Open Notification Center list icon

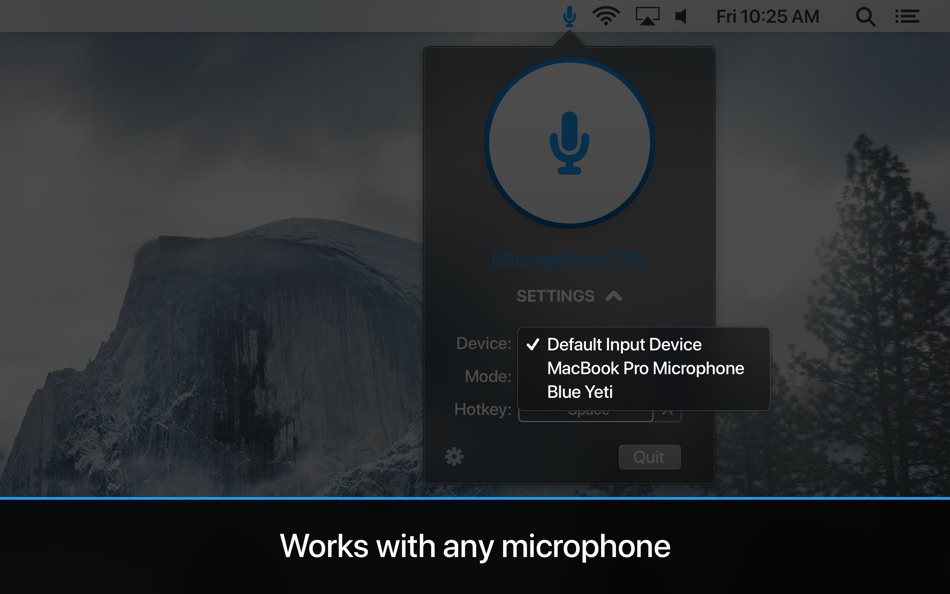907,16
